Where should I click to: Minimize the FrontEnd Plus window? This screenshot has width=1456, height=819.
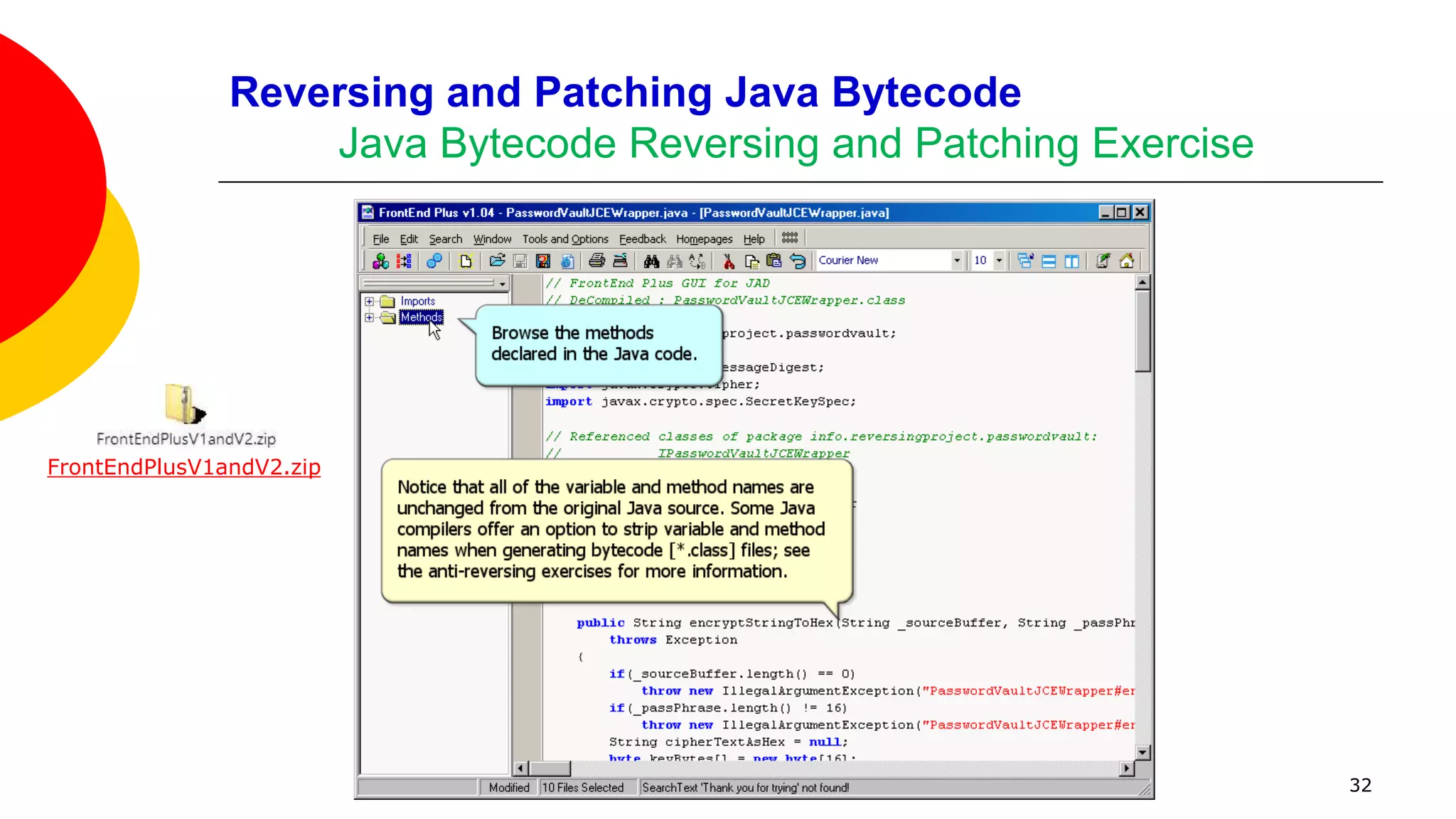1106,213
